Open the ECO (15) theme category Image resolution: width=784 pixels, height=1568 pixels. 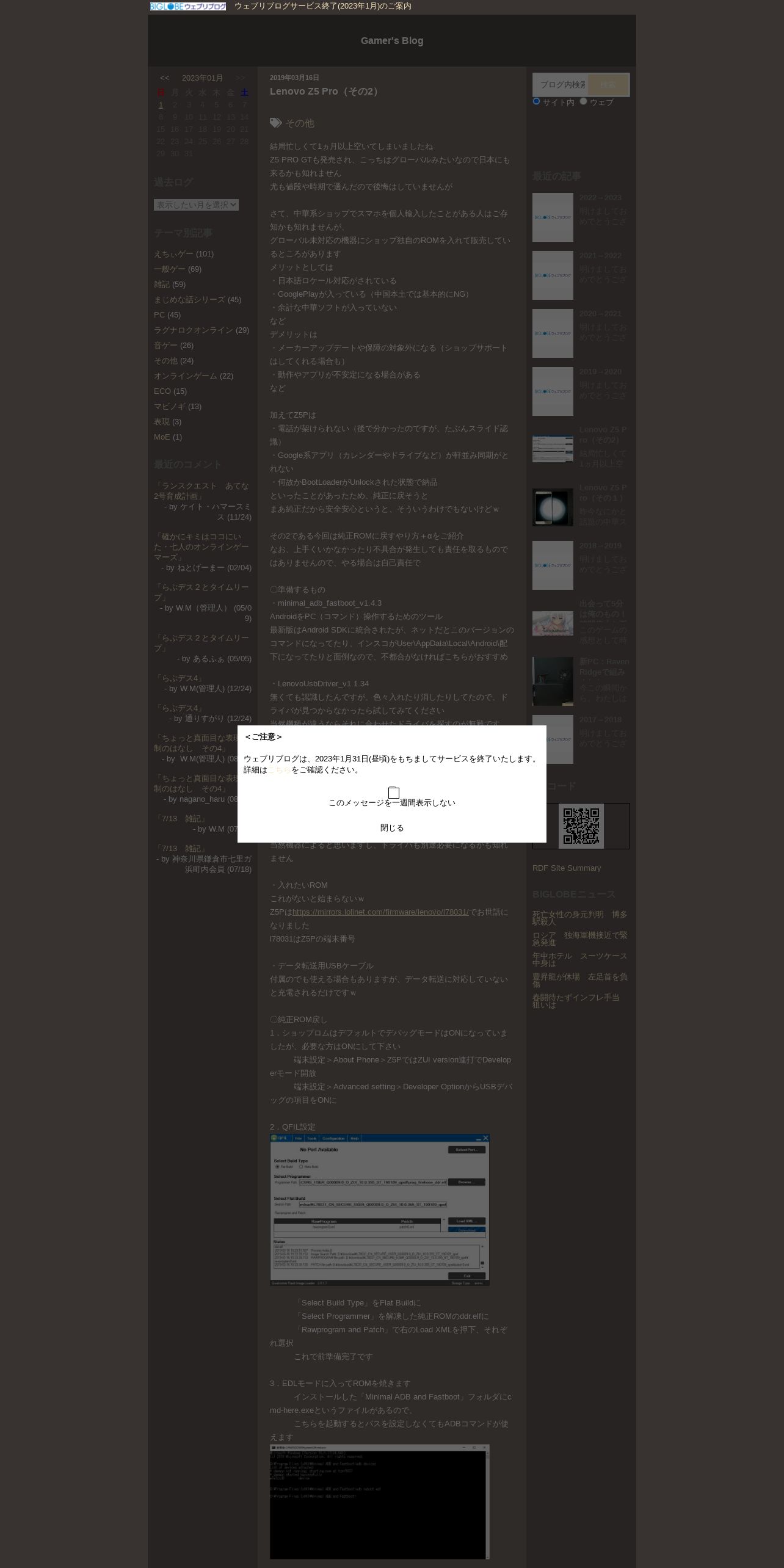pos(162,391)
